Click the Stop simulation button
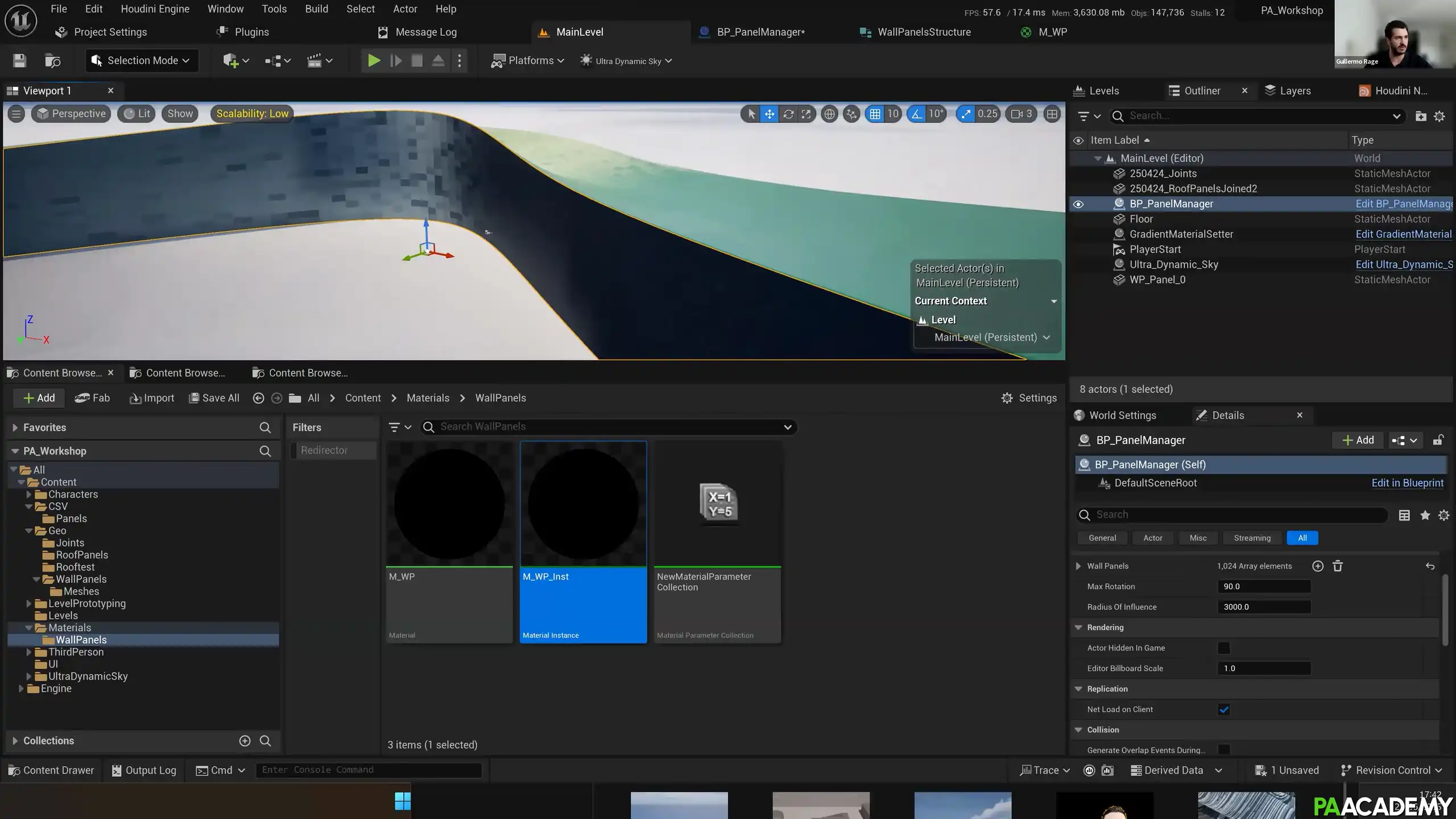The height and width of the screenshot is (819, 1456). point(417,61)
